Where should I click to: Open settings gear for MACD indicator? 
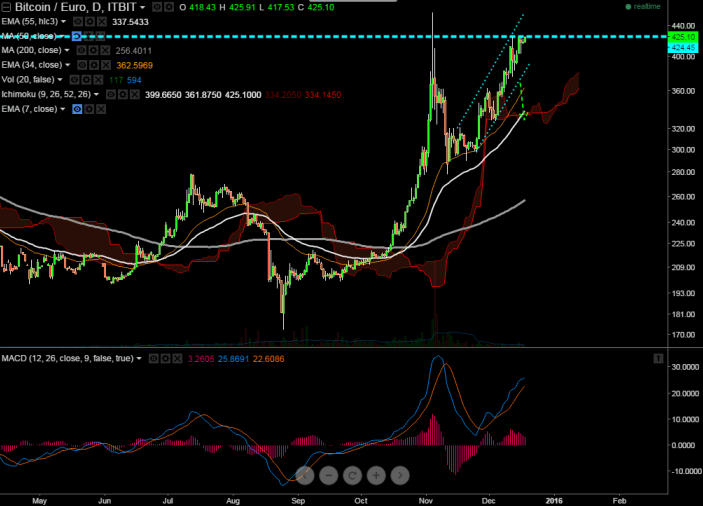pyautogui.click(x=165, y=359)
